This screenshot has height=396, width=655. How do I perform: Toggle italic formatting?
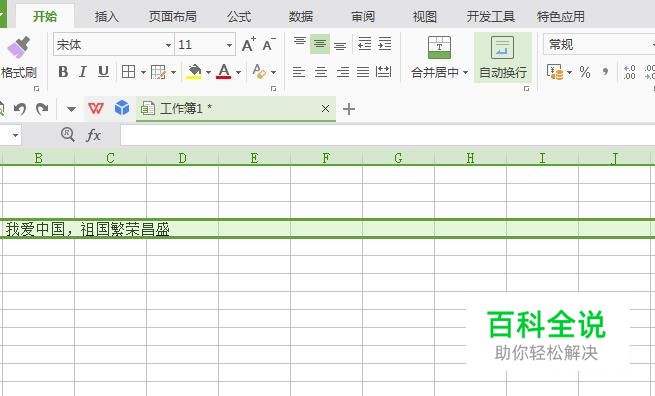click(83, 72)
